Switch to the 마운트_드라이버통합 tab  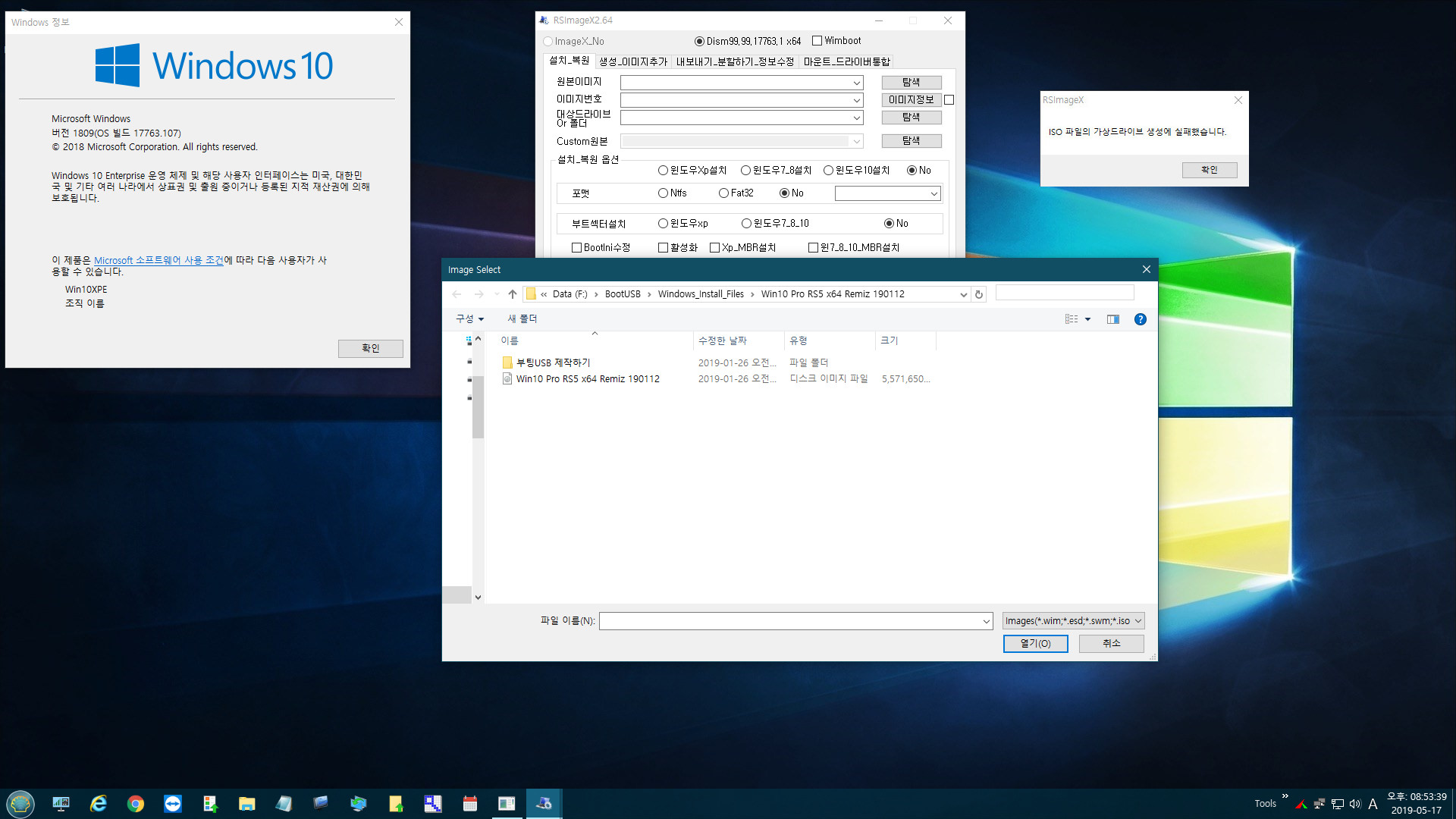click(x=847, y=61)
